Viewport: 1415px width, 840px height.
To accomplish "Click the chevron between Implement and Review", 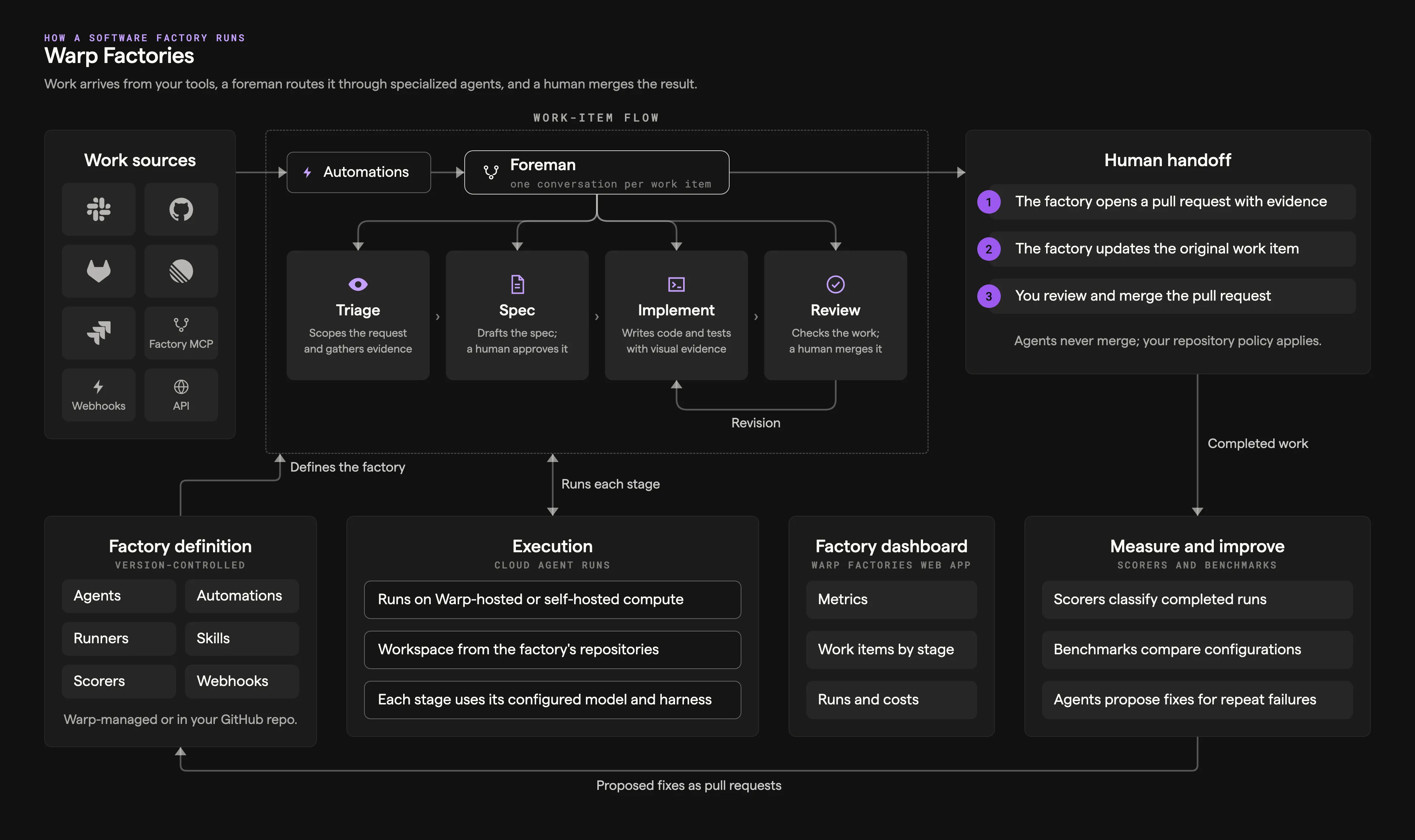I will pos(756,317).
